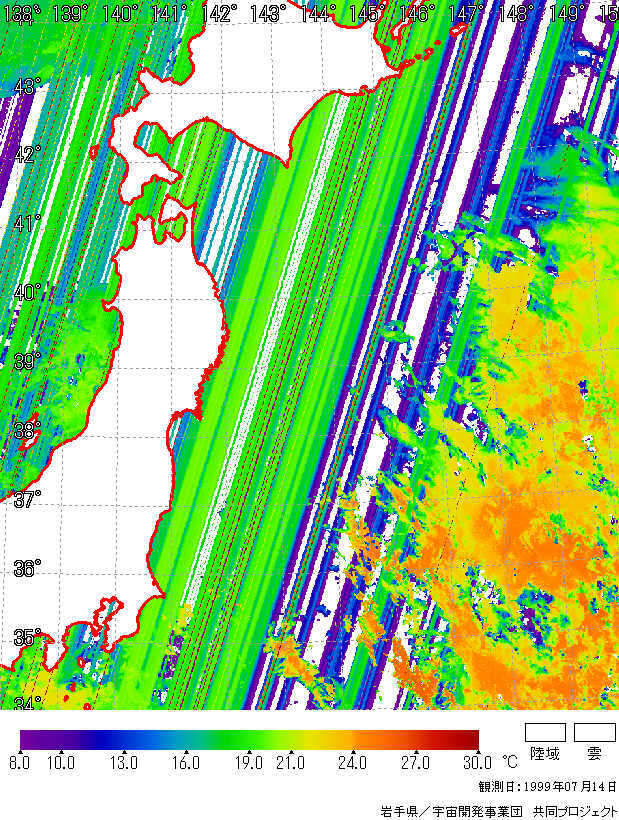Image resolution: width=619 pixels, height=820 pixels.
Task: Click the 142° longitude label
Action: coord(218,13)
